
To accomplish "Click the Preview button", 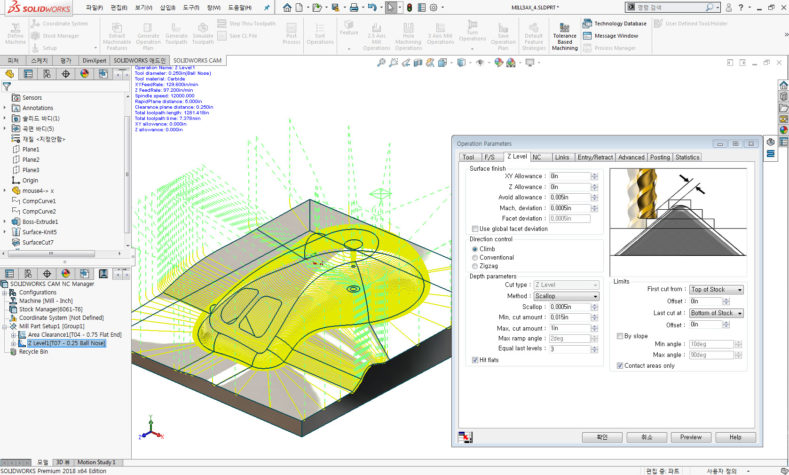I will (691, 437).
